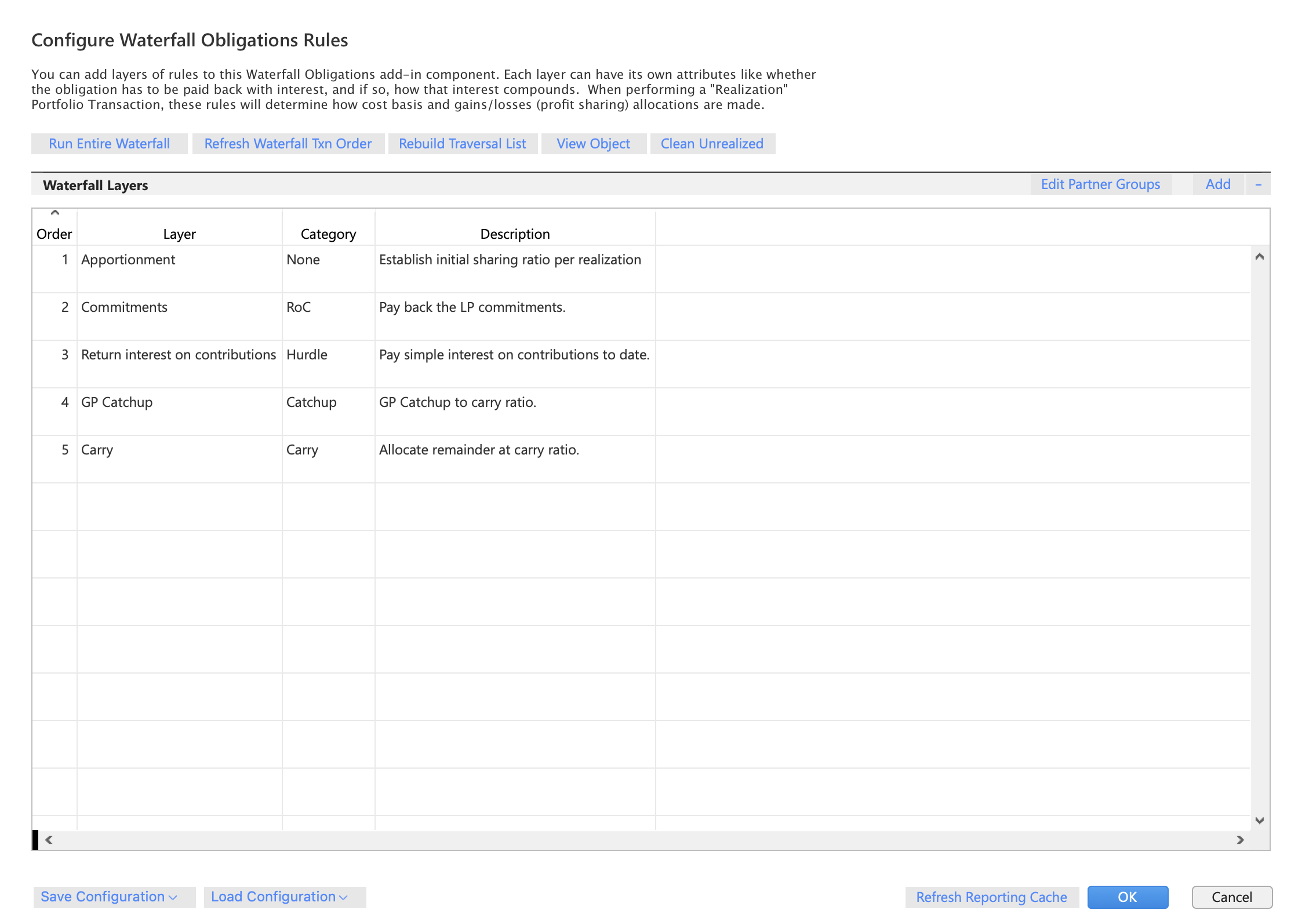
Task: Click 'GP Catchup to carry ratio.' description
Action: click(515, 411)
